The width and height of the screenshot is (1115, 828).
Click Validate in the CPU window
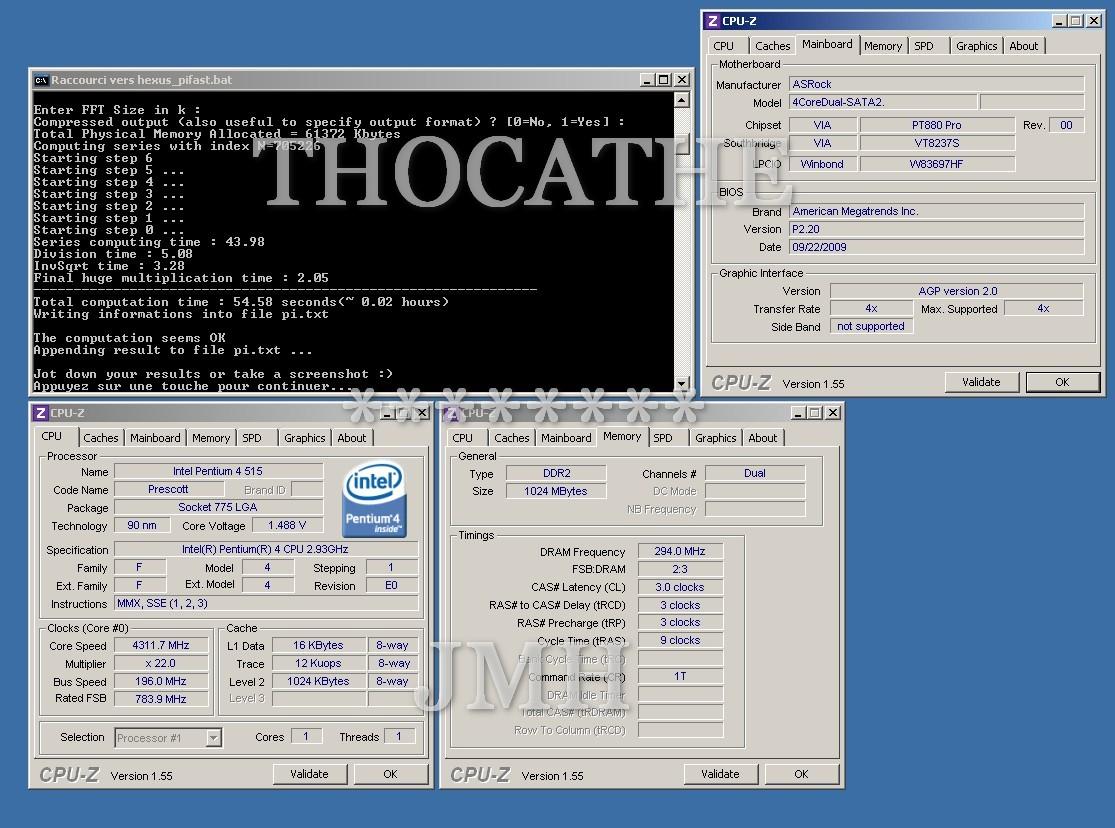tap(309, 774)
